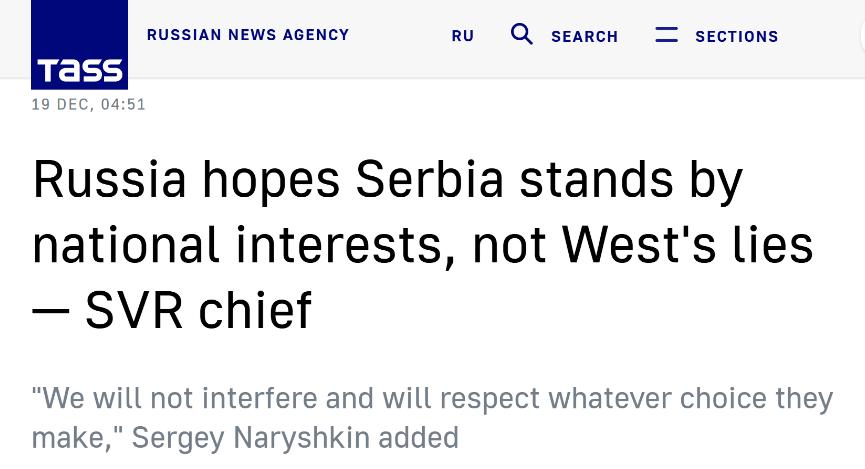
Task: Click the SEARCH label
Action: (584, 36)
